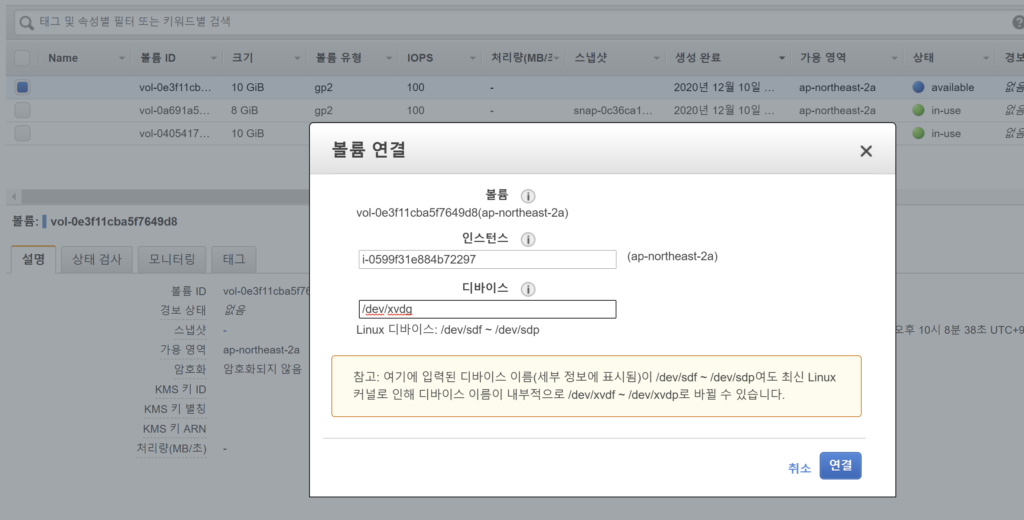This screenshot has width=1024, height=520.
Task: Click the info icon next to 디바이스 label
Action: pos(529,289)
